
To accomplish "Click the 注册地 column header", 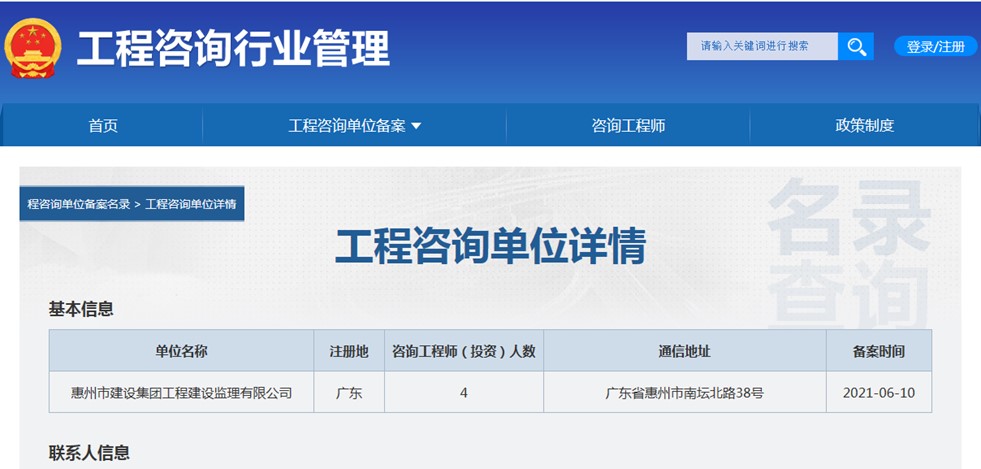I will (x=349, y=351).
